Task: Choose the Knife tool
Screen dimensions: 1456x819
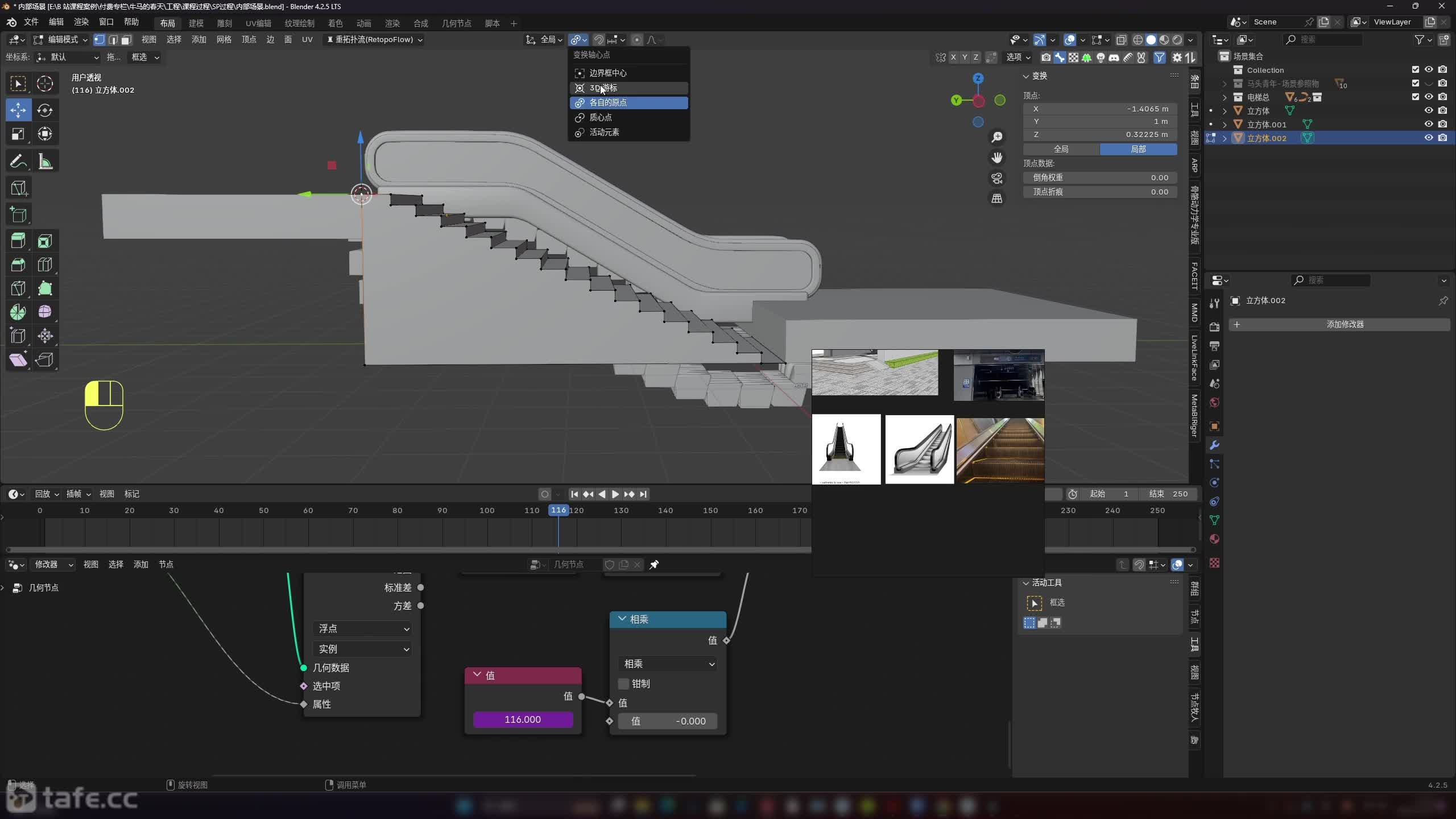Action: coord(18,288)
